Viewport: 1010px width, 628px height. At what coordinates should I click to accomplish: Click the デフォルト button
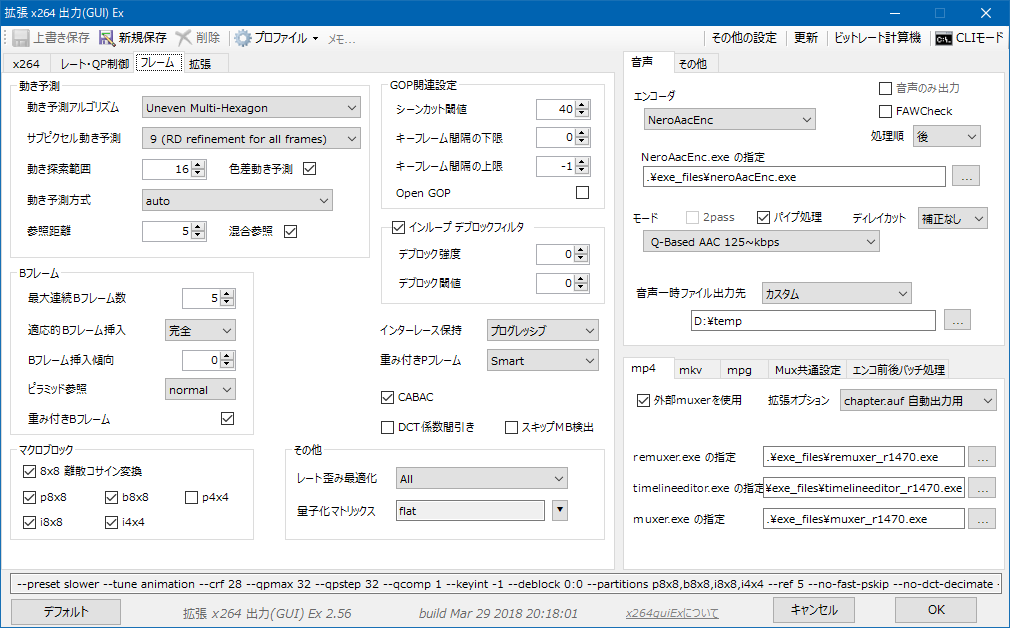(66, 611)
